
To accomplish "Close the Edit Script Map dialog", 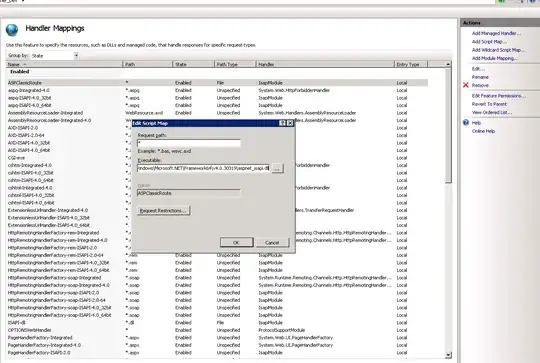I will 290,123.
